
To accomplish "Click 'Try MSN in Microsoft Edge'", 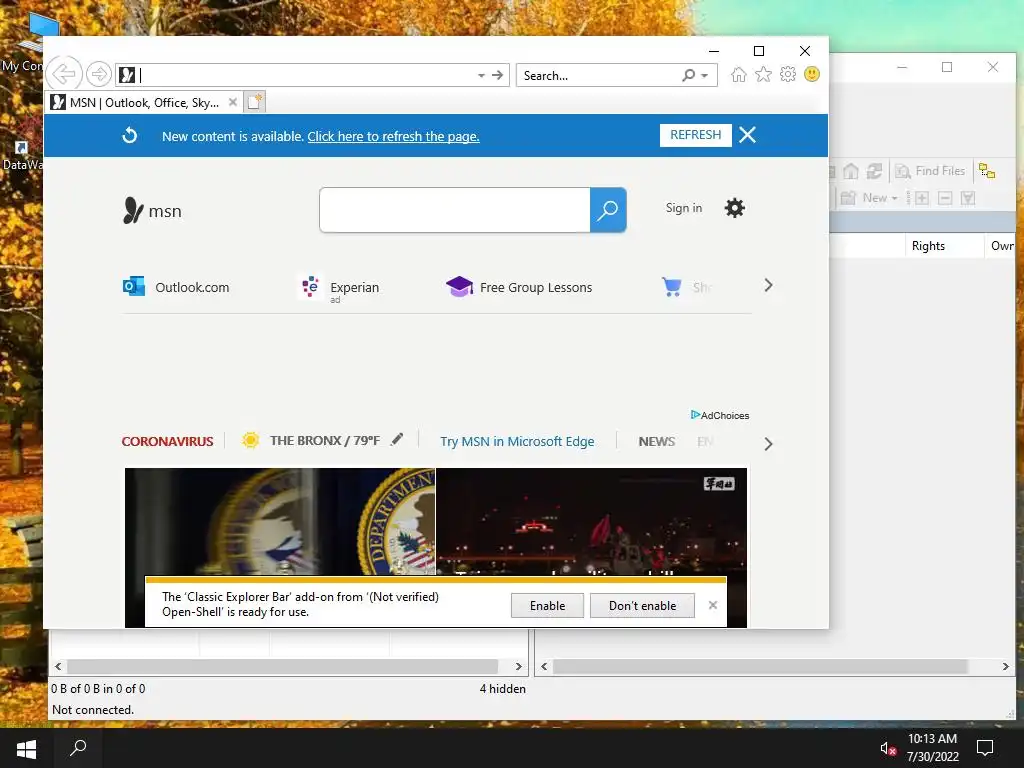I will 517,441.
